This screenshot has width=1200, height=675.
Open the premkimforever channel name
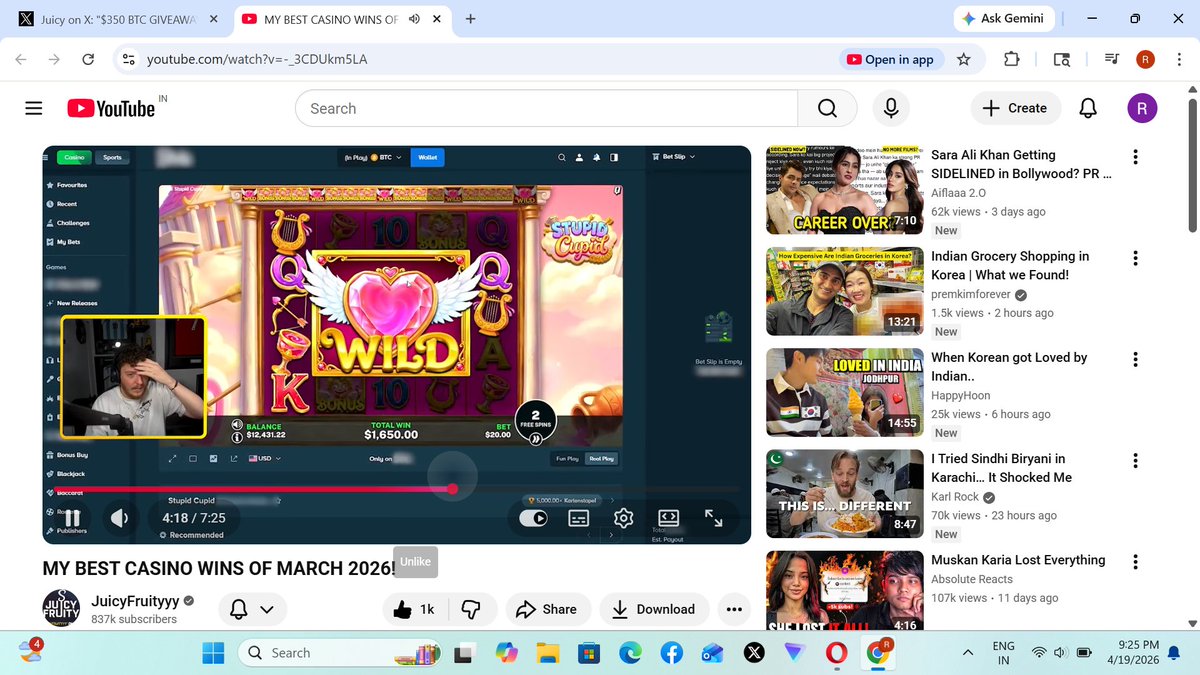[x=972, y=295]
